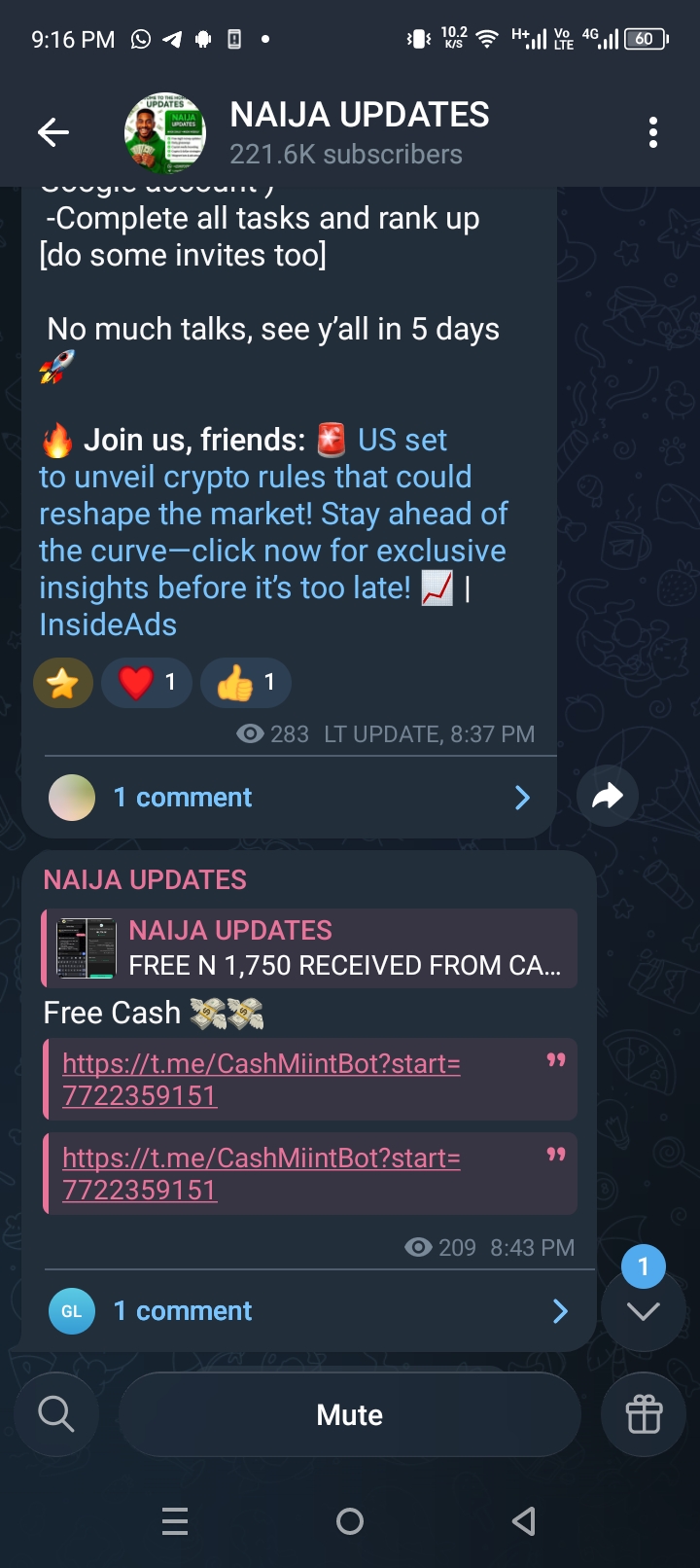Toggle the star reaction on post
The width and height of the screenshot is (700, 1568).
tap(63, 683)
